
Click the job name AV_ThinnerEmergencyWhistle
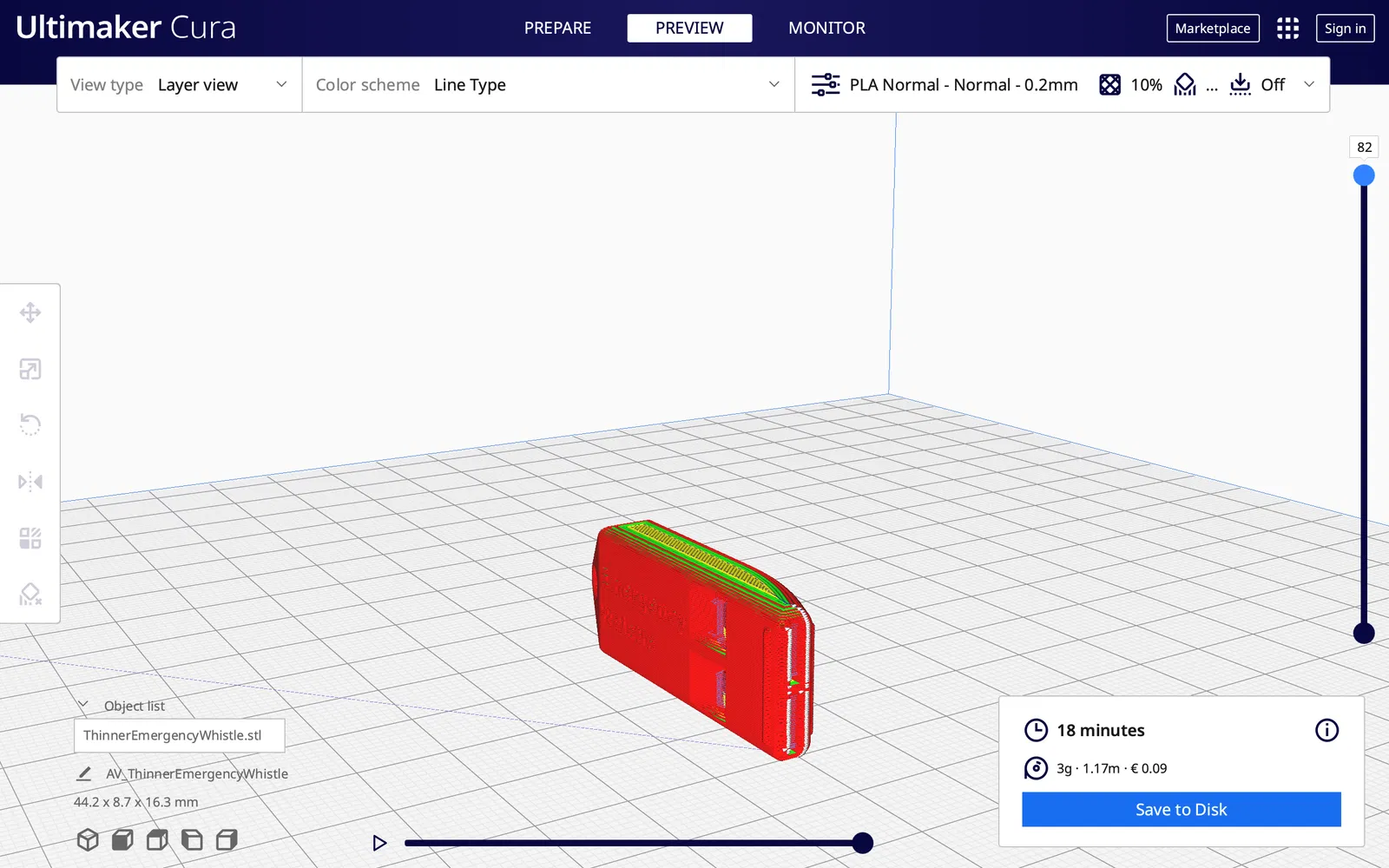tap(197, 773)
